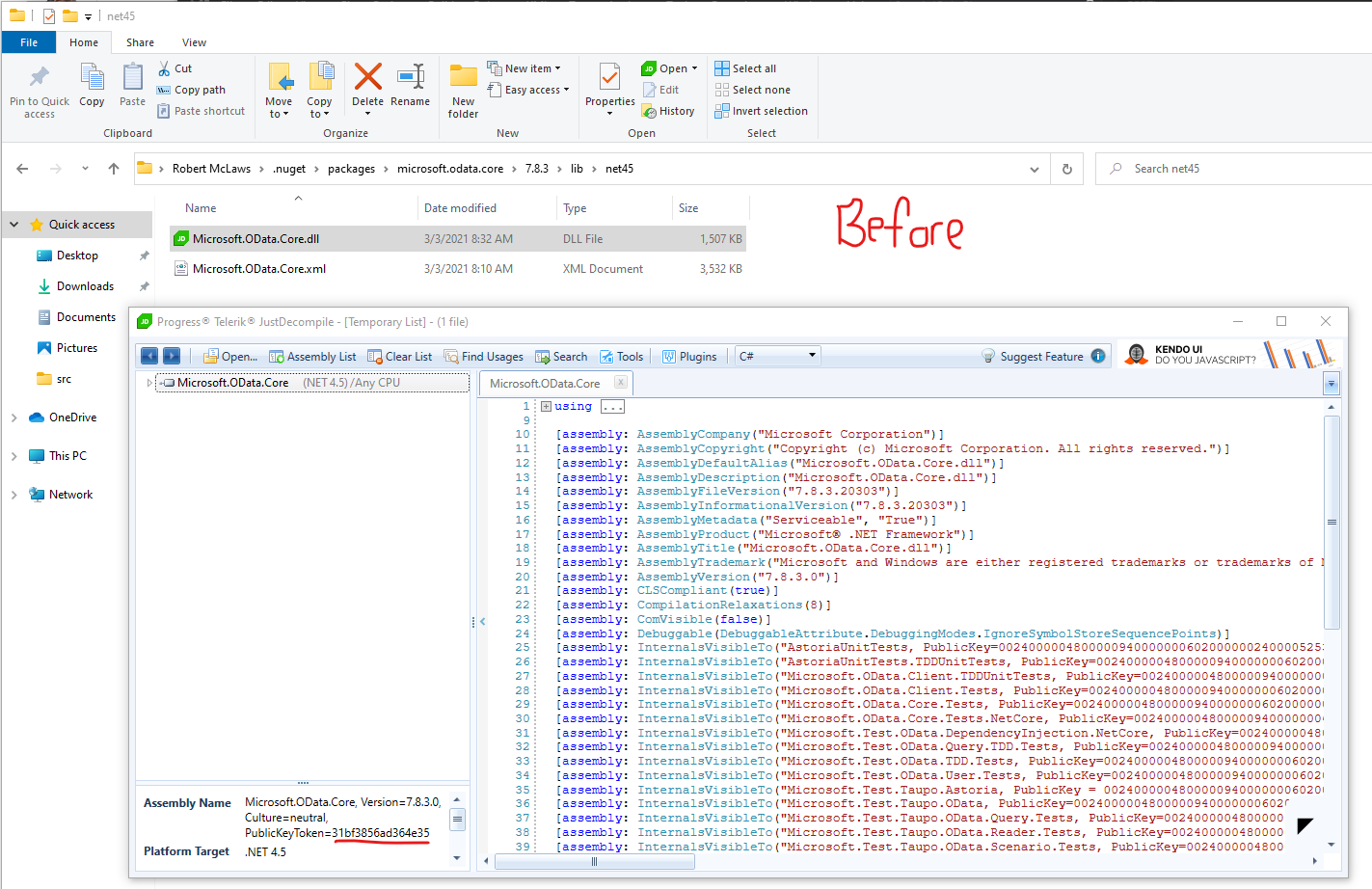Sort files by Date modified column

460,208
